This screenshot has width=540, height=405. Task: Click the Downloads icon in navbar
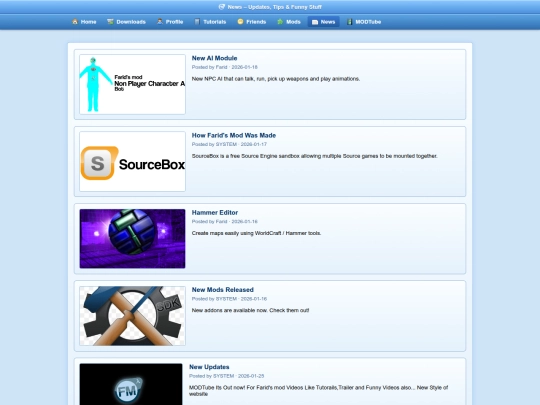pos(110,22)
